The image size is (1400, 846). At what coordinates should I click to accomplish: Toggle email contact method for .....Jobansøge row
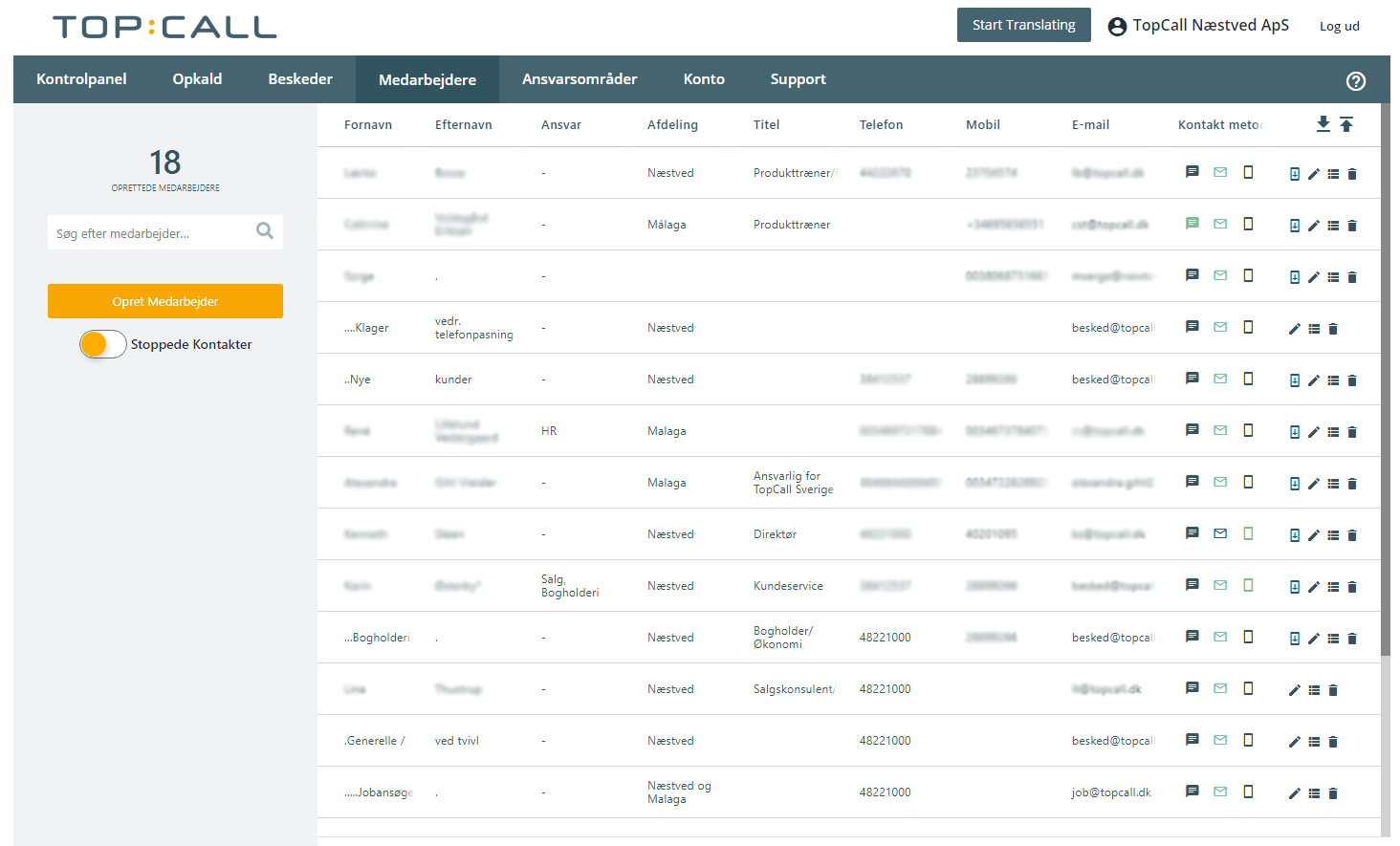1220,792
